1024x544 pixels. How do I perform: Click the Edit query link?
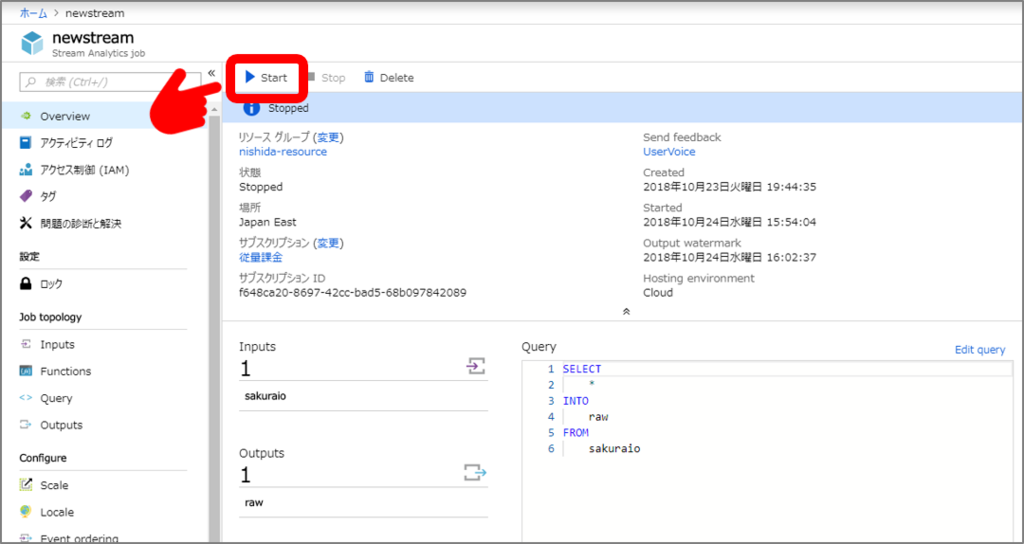coord(980,349)
